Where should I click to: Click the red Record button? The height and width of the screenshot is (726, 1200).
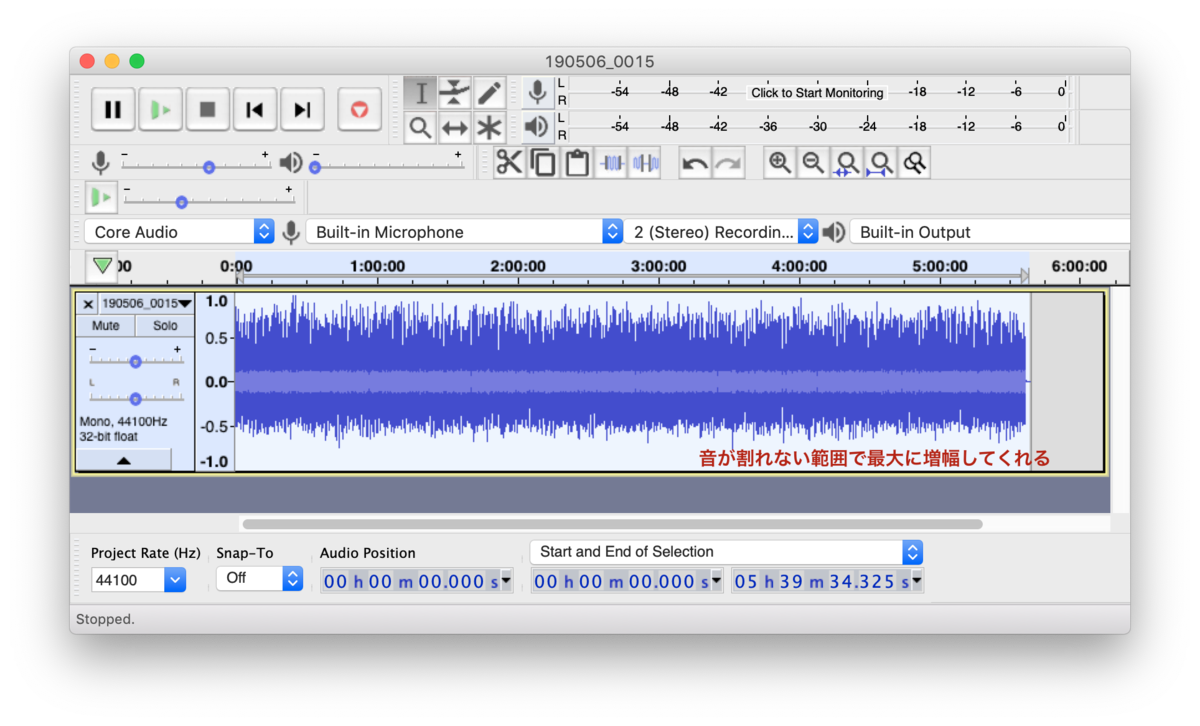(x=359, y=110)
